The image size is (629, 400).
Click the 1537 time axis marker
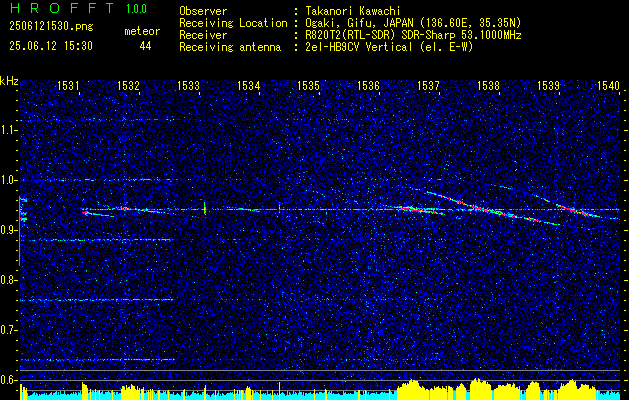click(x=428, y=85)
